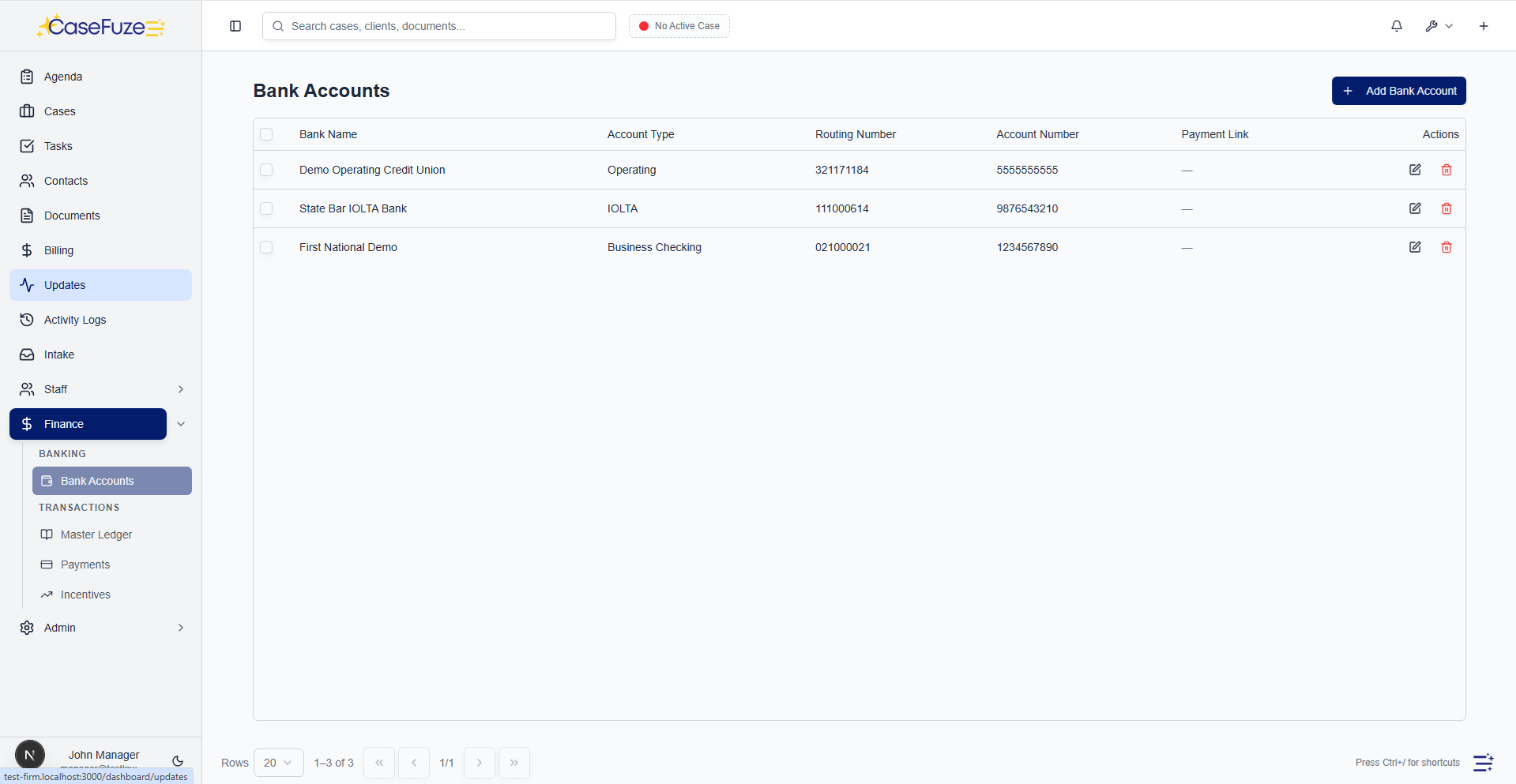This screenshot has height=784, width=1516.
Task: Delete the First National Demo account
Action: [1446, 247]
